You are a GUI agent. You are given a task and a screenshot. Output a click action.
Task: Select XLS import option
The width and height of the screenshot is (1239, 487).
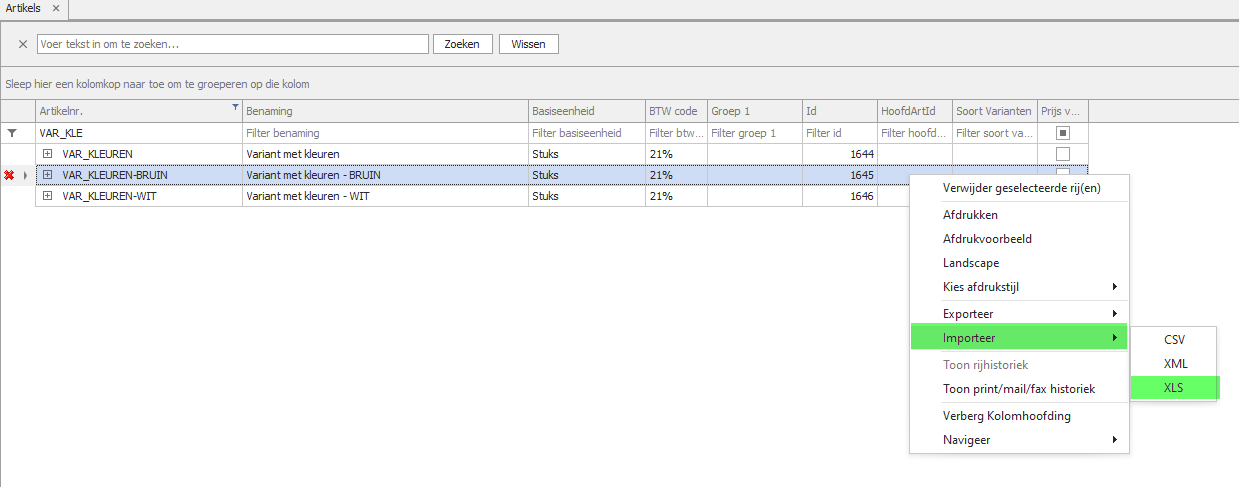click(1174, 388)
